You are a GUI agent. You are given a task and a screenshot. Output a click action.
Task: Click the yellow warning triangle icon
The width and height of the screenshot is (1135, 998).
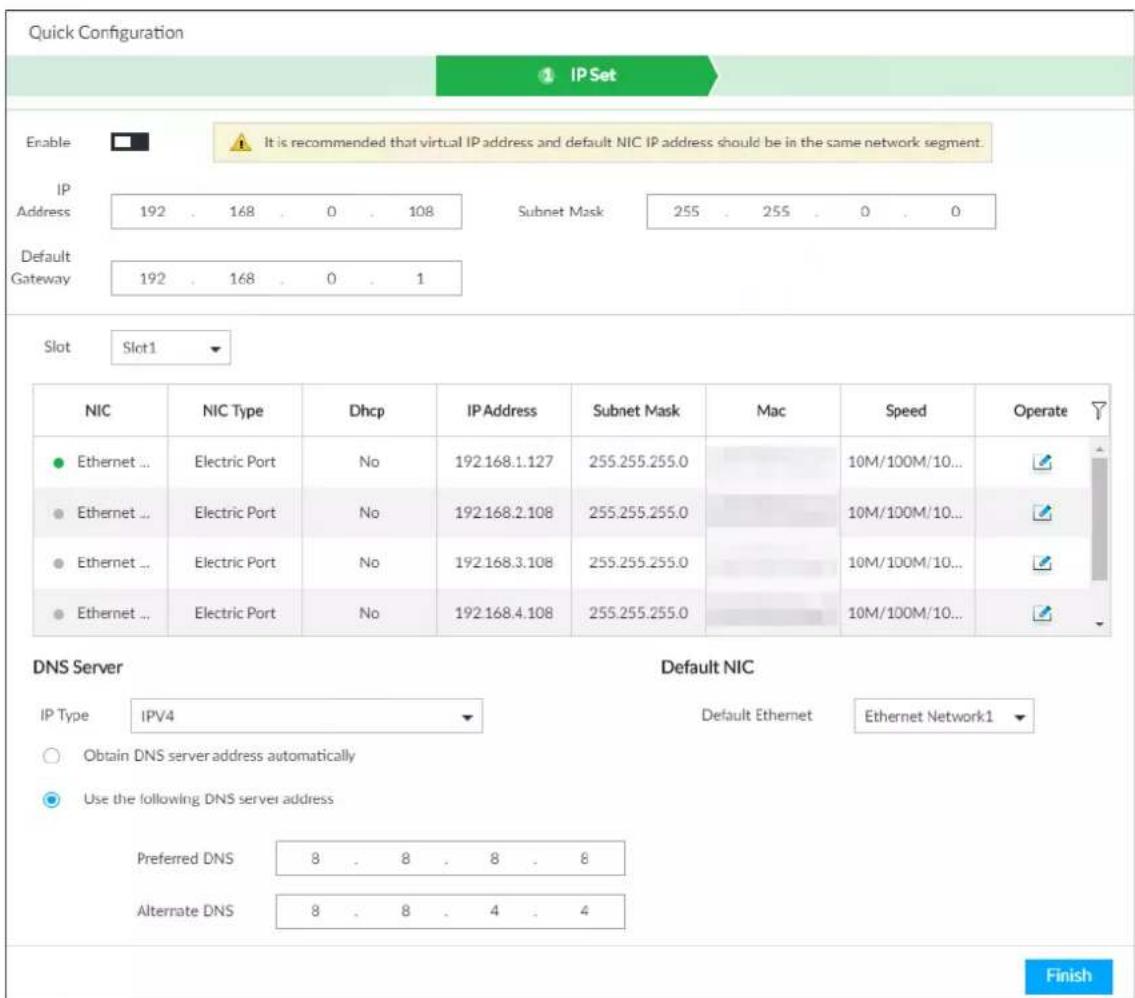click(240, 143)
